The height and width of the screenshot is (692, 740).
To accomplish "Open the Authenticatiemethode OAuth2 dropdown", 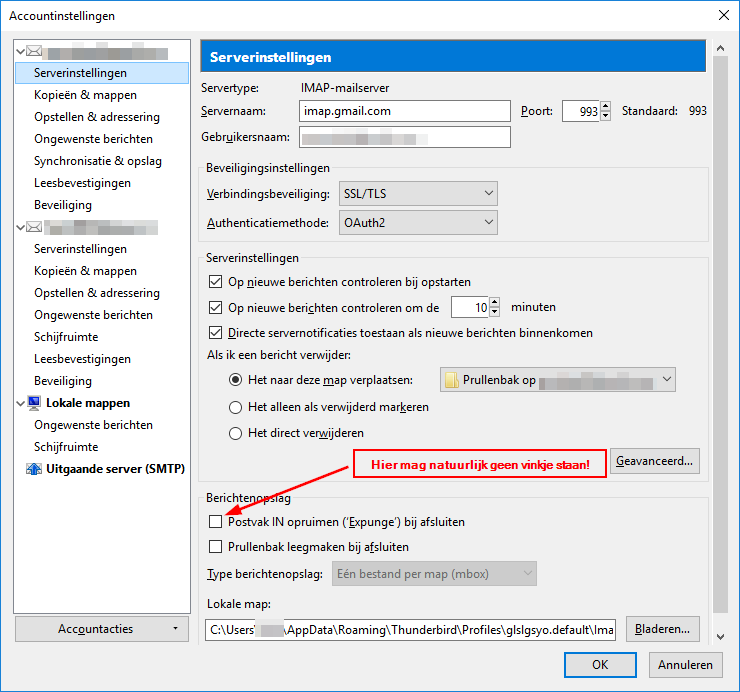I will pos(418,222).
